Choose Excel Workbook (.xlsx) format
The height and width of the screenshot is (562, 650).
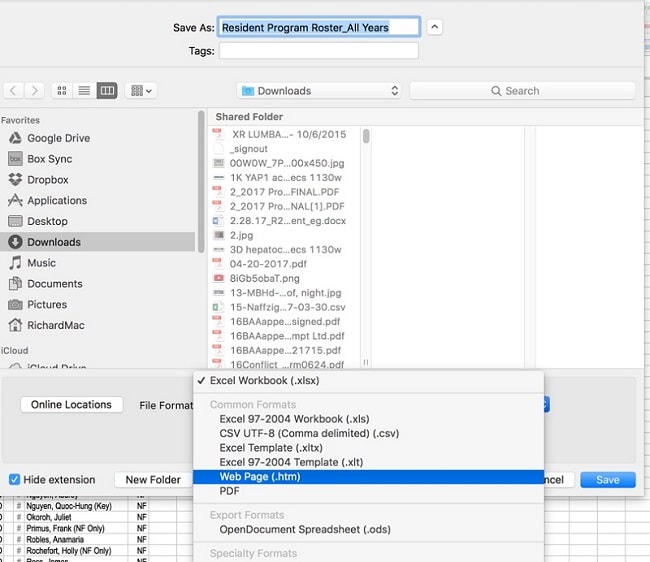(369, 380)
